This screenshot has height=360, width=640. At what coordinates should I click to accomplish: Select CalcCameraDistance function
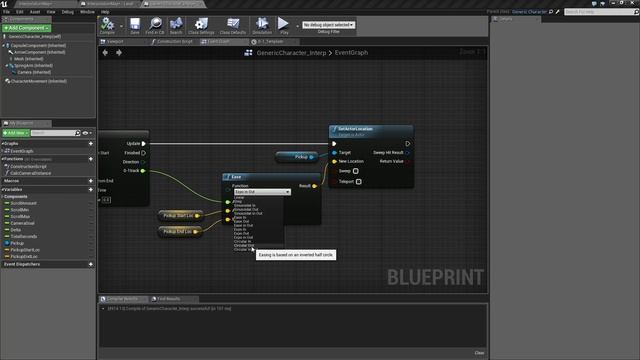point(31,173)
